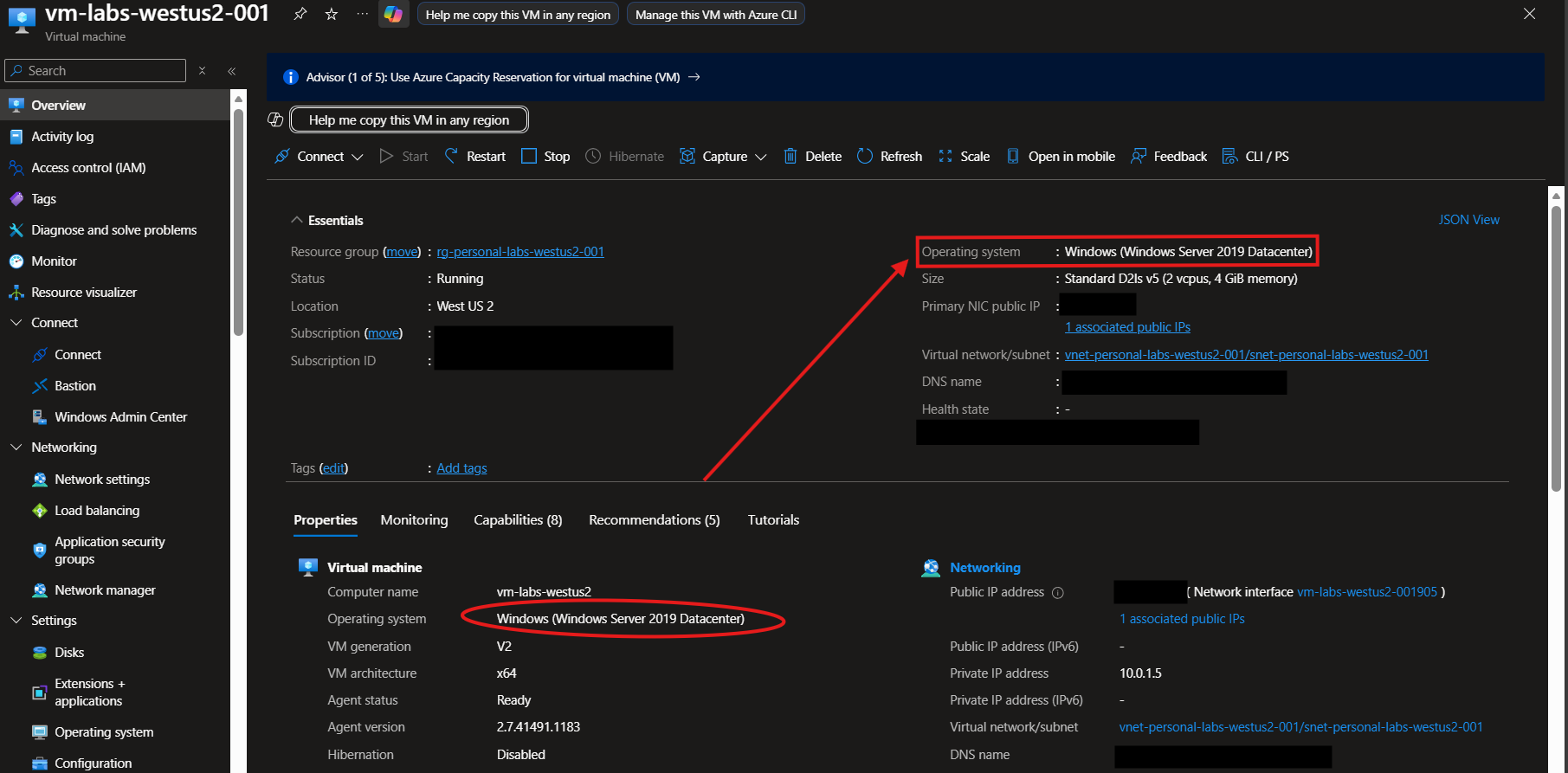
Task: Open the JSON View link
Action: [1468, 220]
